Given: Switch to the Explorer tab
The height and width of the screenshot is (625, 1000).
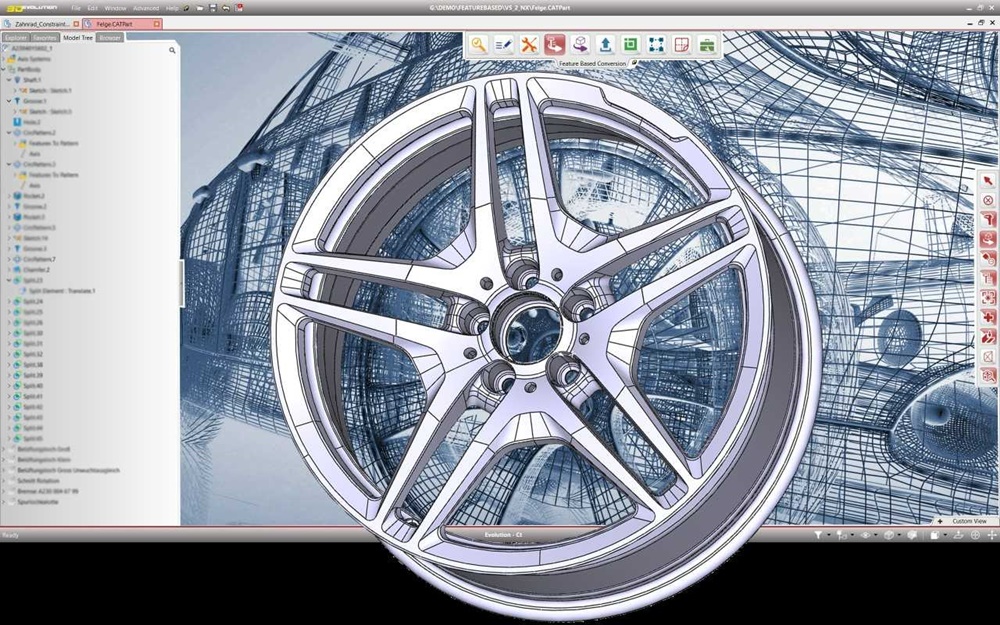Looking at the screenshot, I should [15, 37].
